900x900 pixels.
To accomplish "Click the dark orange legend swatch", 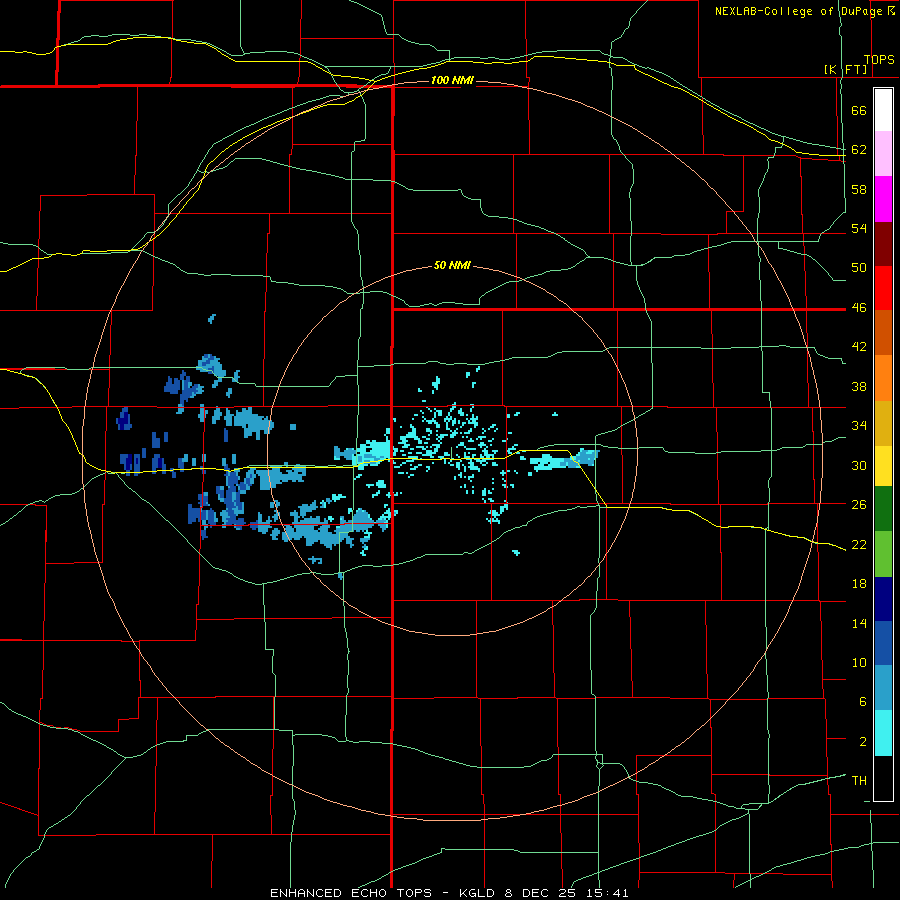I will tap(883, 333).
